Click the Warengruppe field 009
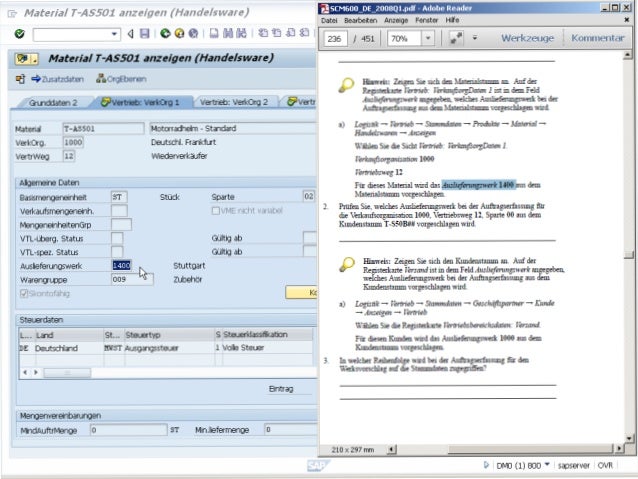638x479 pixels. (x=132, y=280)
